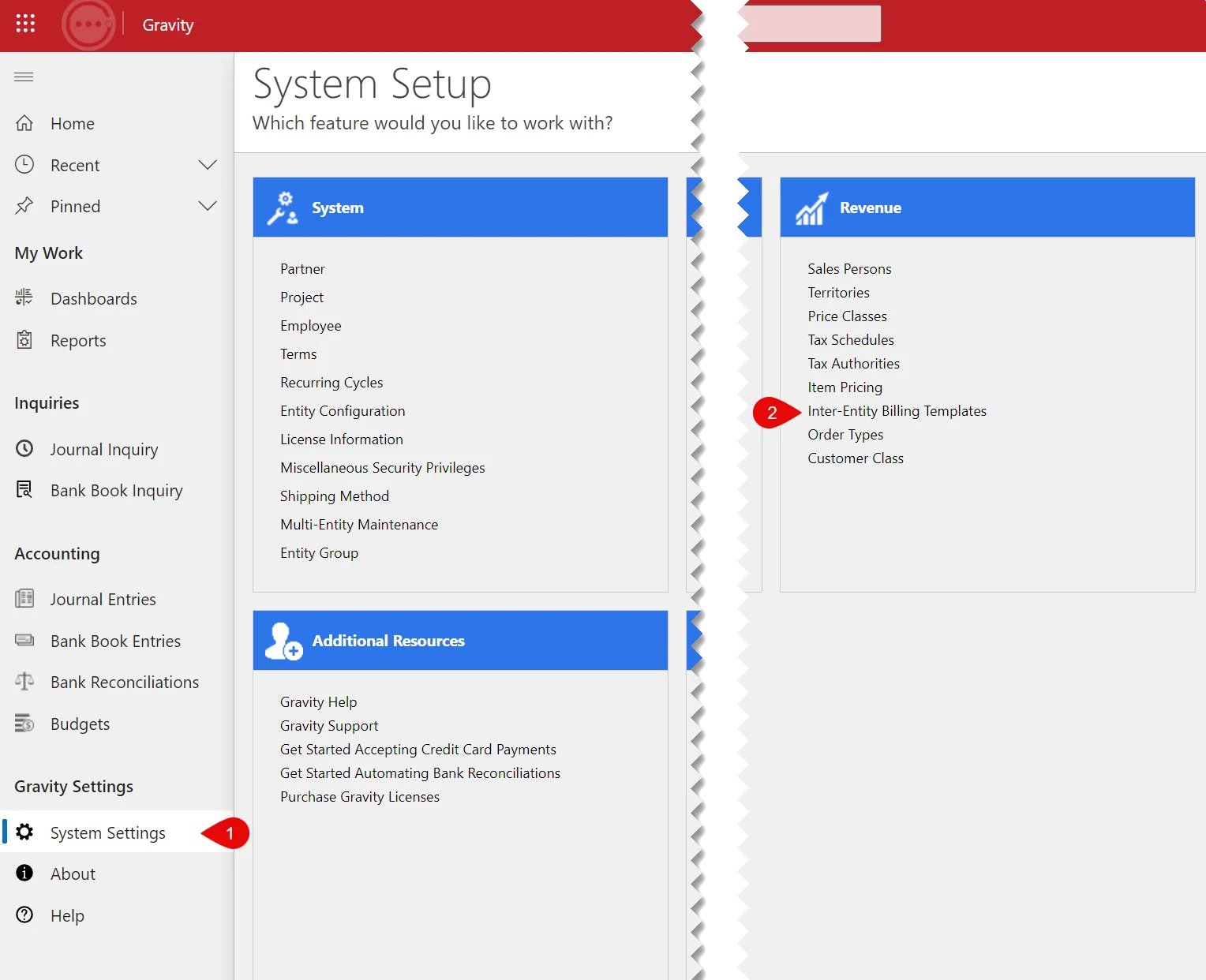Open Inter-Entity Billing Templates
Screen dimensions: 1206x980
point(897,411)
